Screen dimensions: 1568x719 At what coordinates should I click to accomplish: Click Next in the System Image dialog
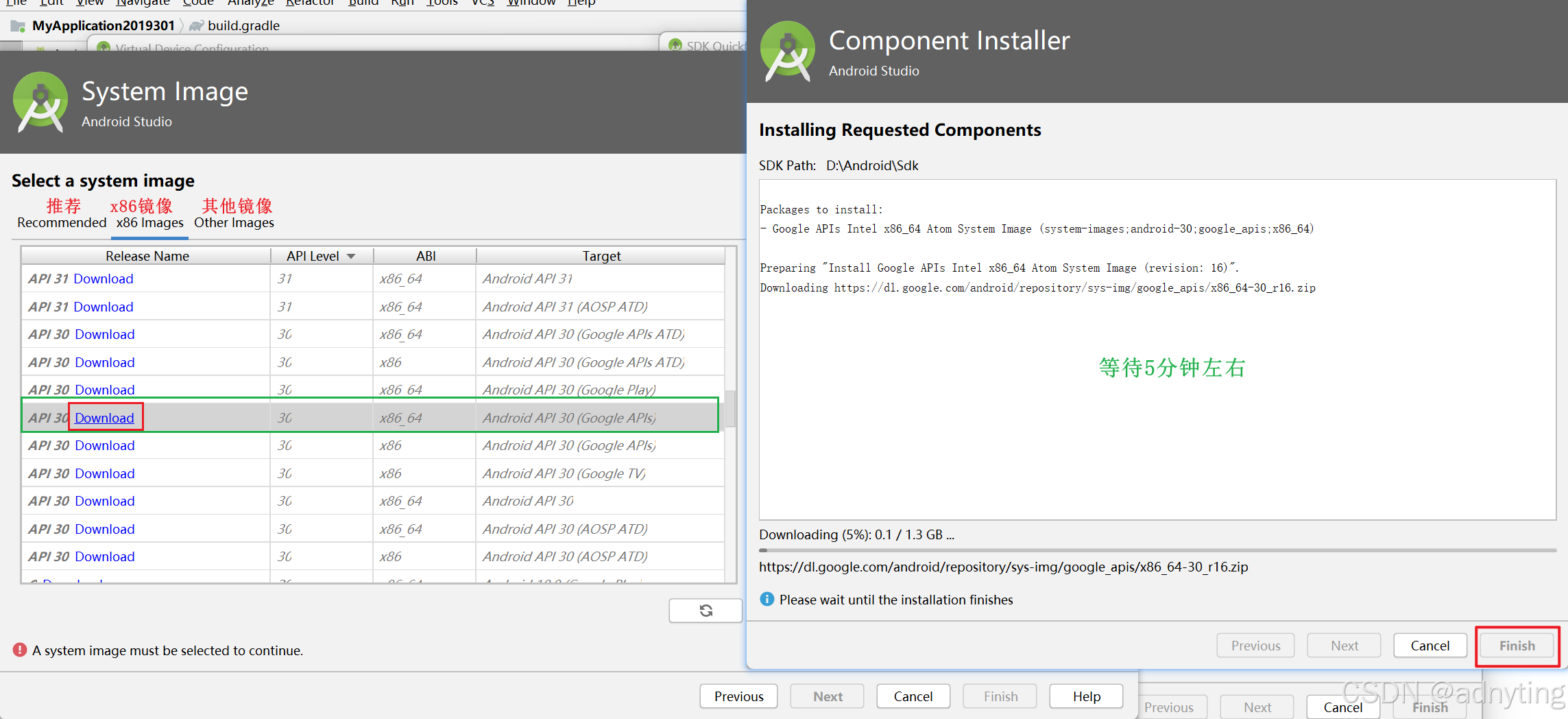(828, 696)
